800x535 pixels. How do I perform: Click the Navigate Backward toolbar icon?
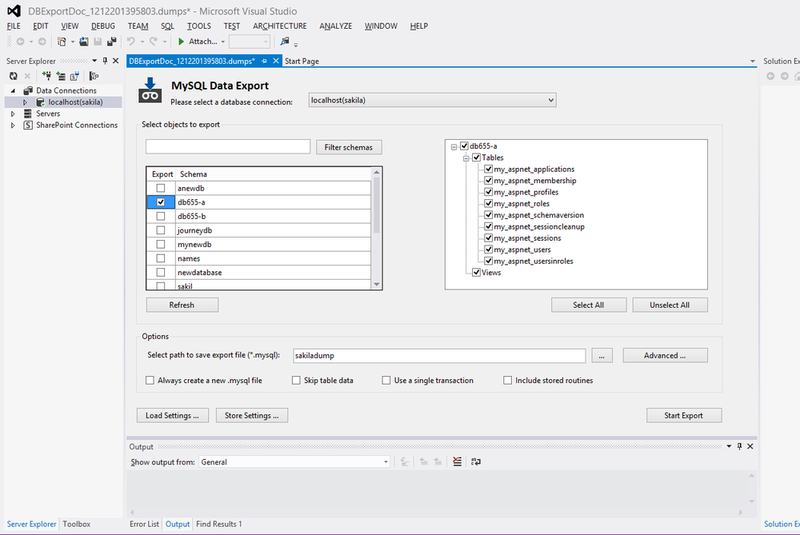20,42
